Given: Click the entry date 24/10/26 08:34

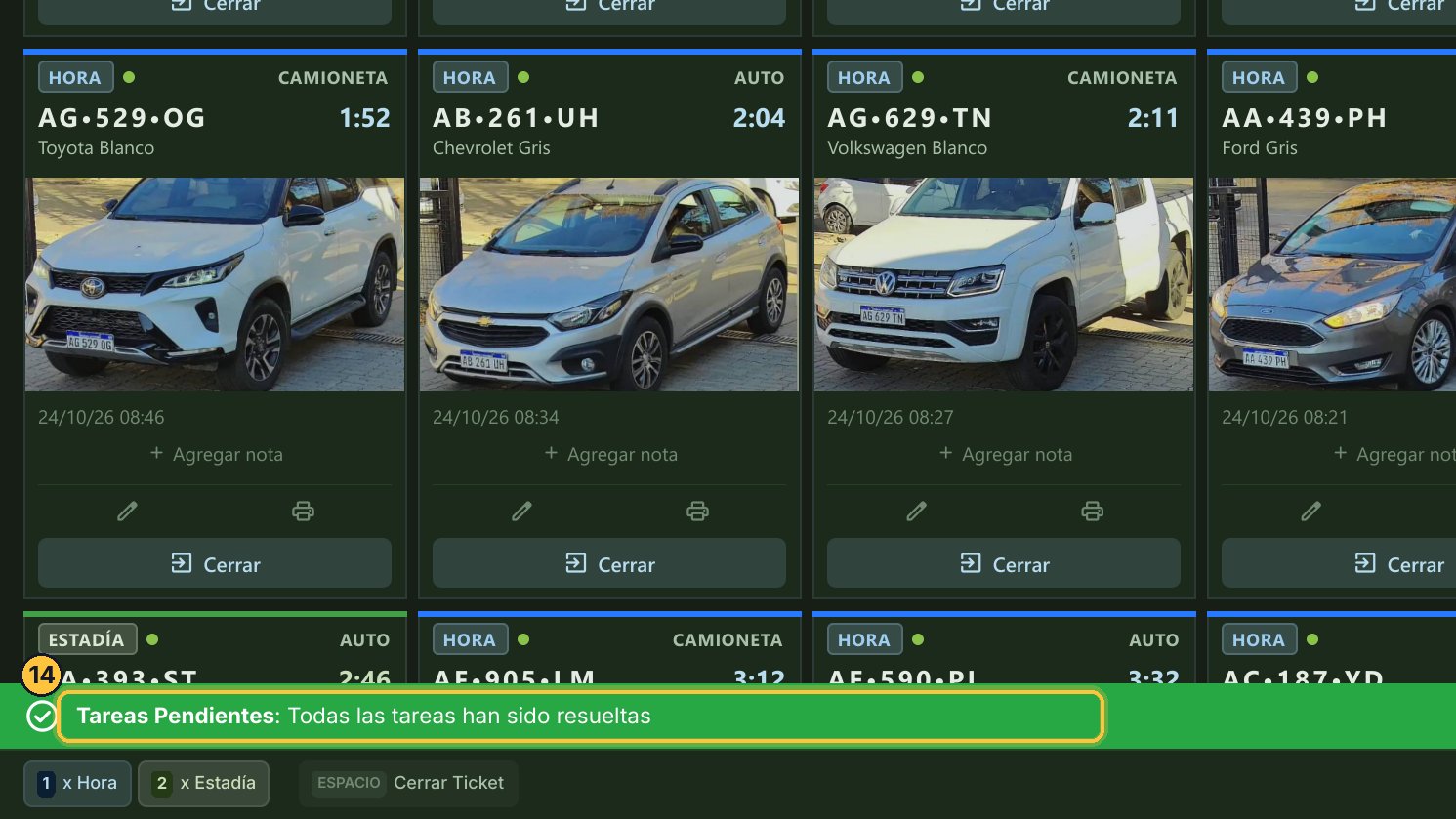Looking at the screenshot, I should [x=496, y=417].
